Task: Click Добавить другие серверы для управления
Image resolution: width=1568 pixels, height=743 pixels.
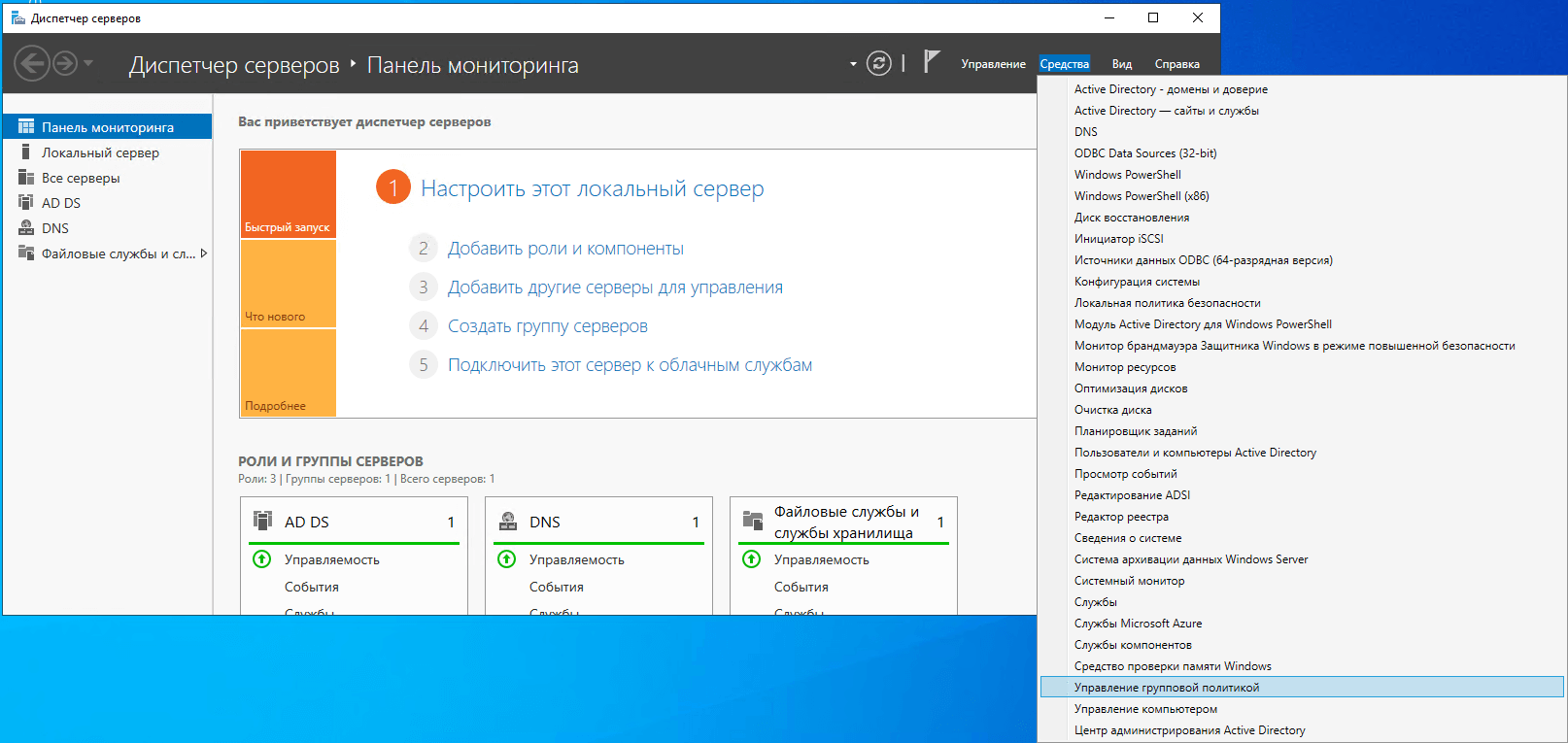Action: pos(615,287)
